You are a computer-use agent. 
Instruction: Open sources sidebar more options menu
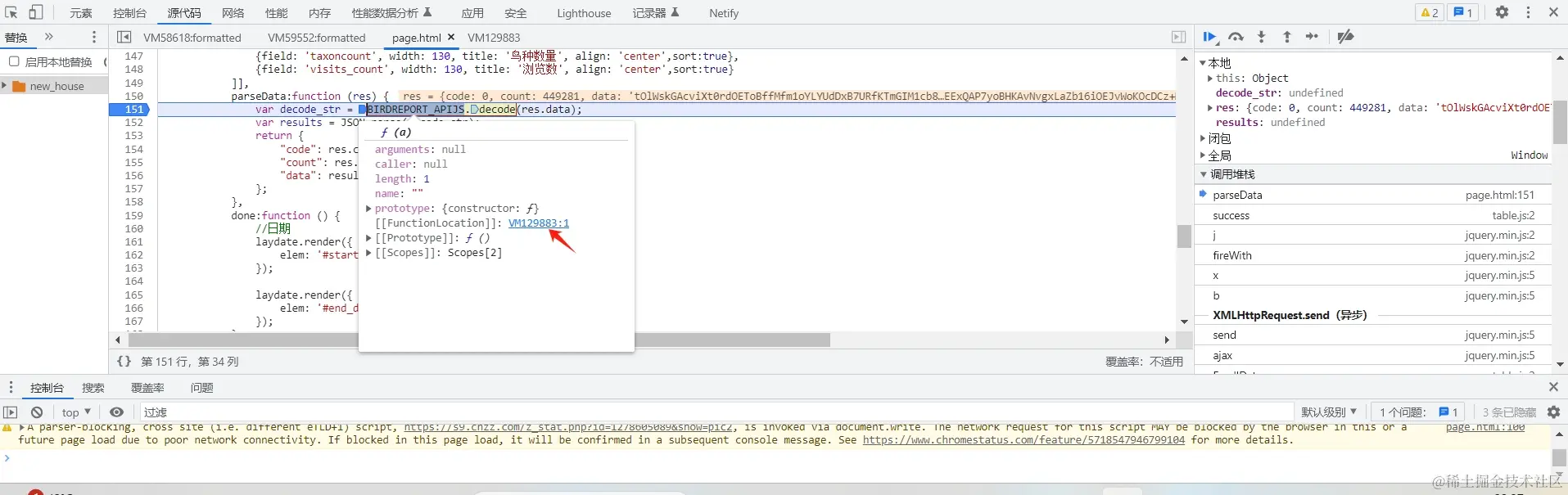coord(94,37)
